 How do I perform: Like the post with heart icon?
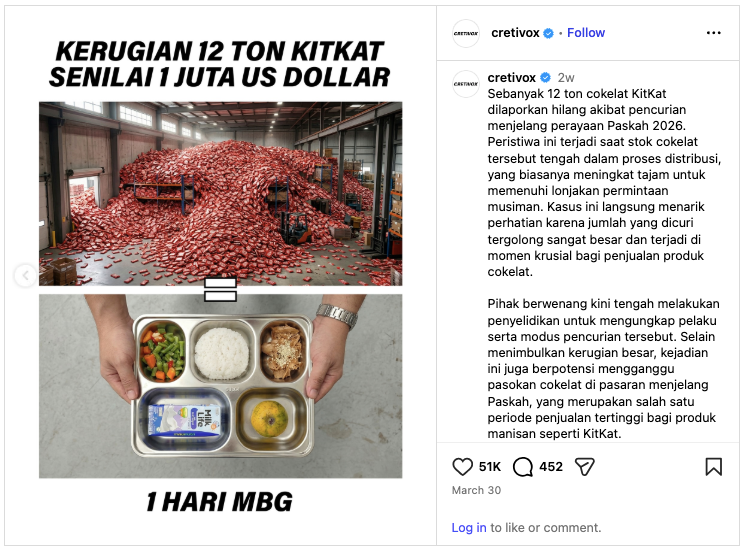[462, 467]
